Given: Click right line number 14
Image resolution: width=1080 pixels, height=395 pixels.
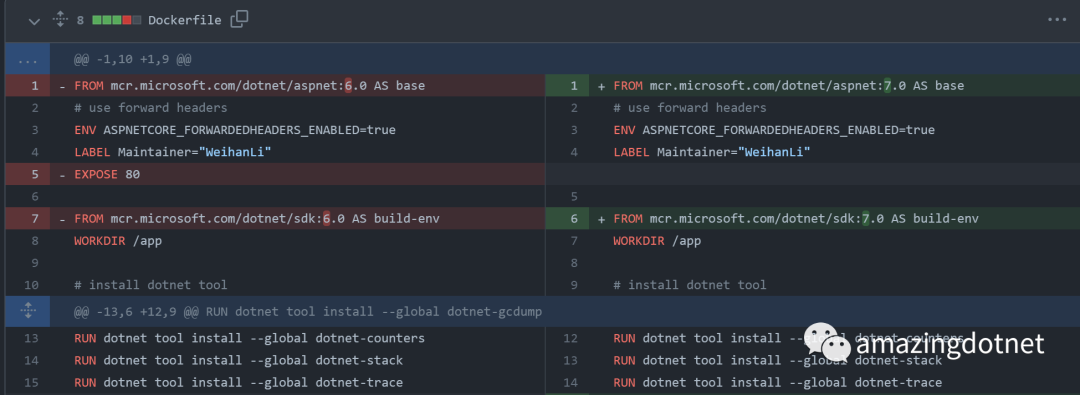Looking at the screenshot, I should coord(570,382).
